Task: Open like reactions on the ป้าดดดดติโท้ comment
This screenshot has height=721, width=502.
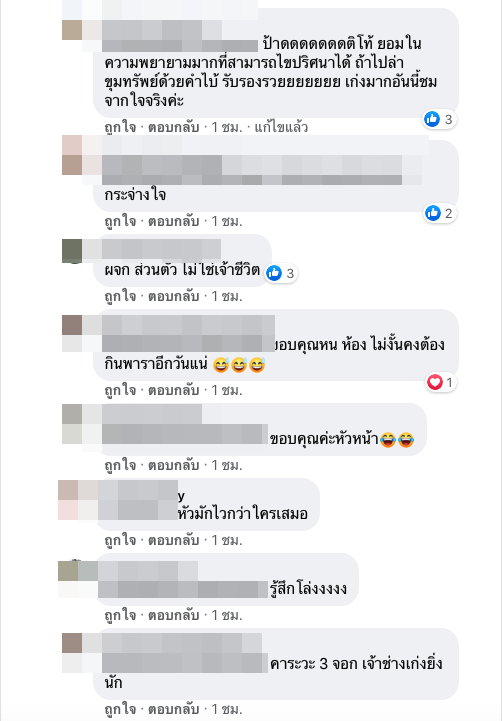Action: [x=439, y=120]
